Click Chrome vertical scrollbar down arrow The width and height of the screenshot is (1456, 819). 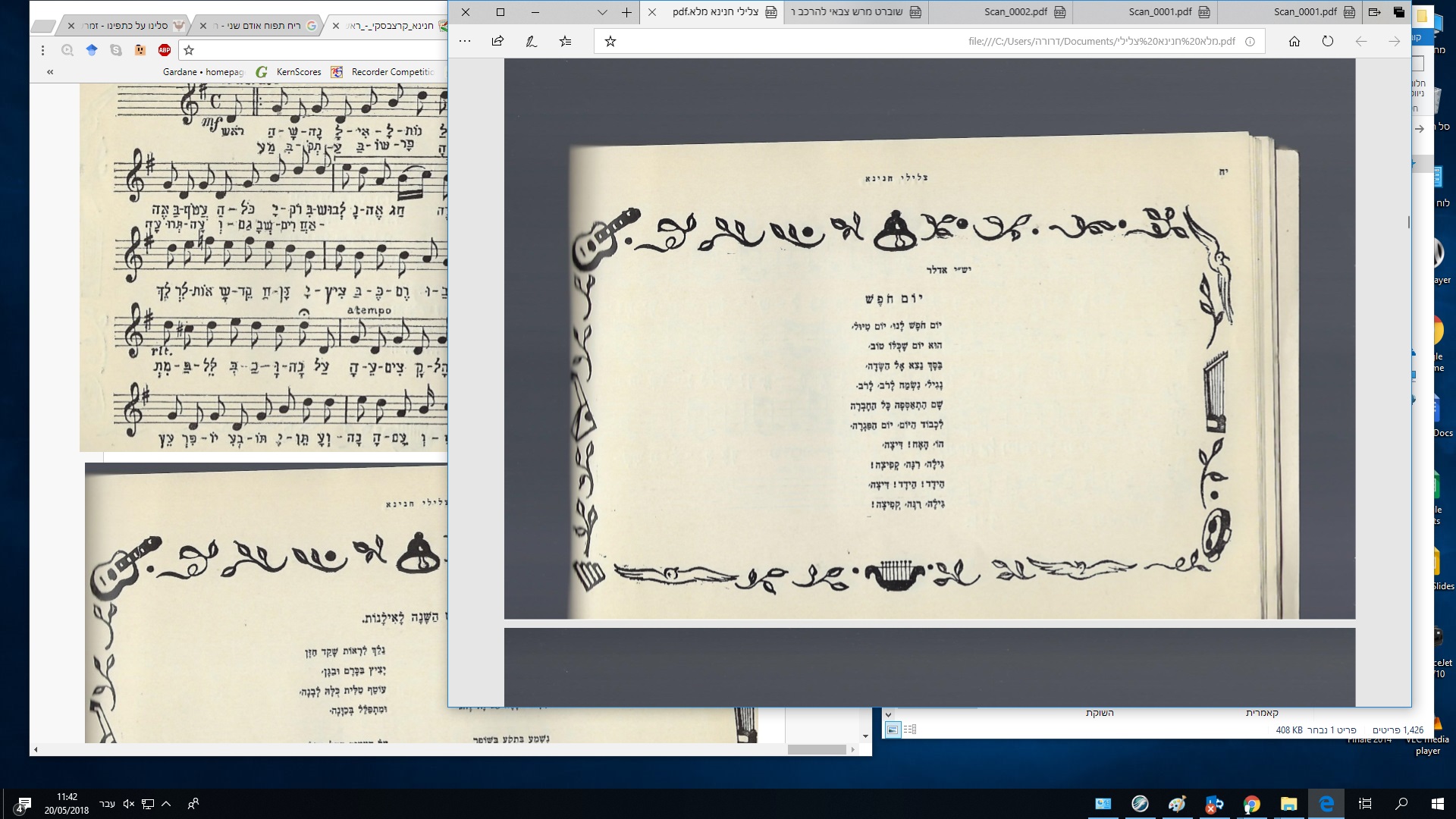tap(865, 736)
